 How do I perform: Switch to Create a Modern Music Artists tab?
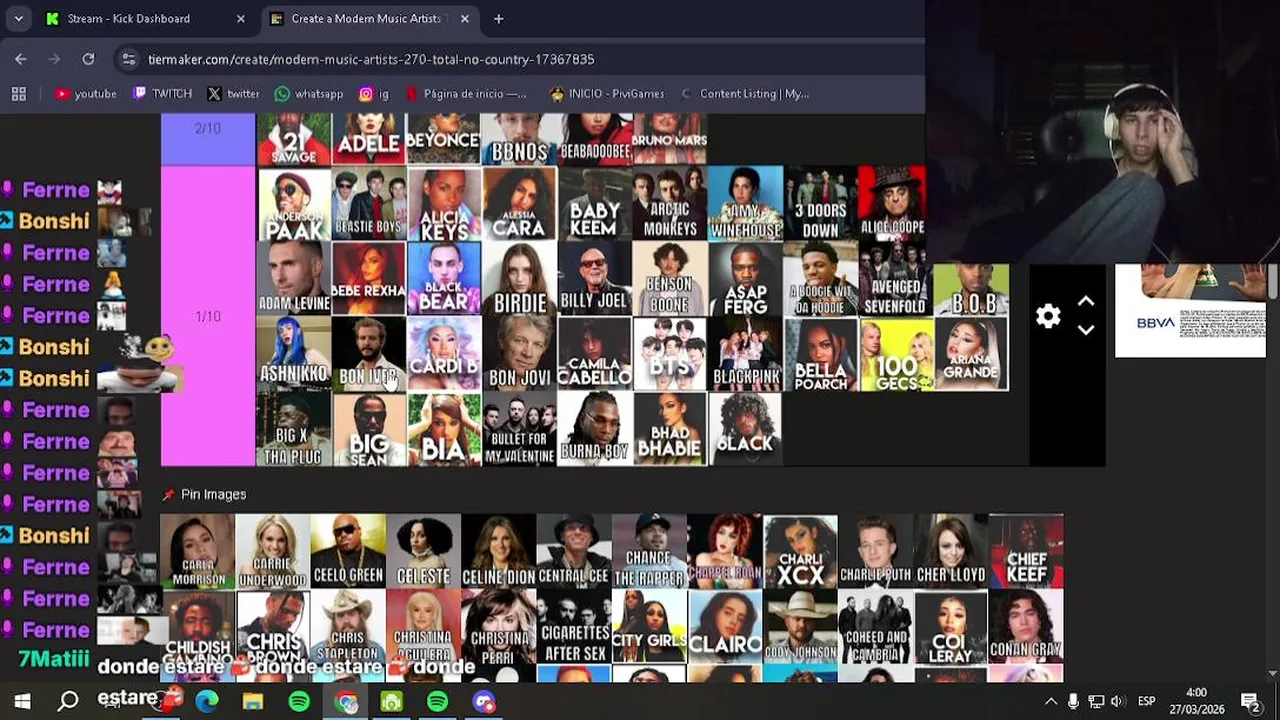[366, 19]
